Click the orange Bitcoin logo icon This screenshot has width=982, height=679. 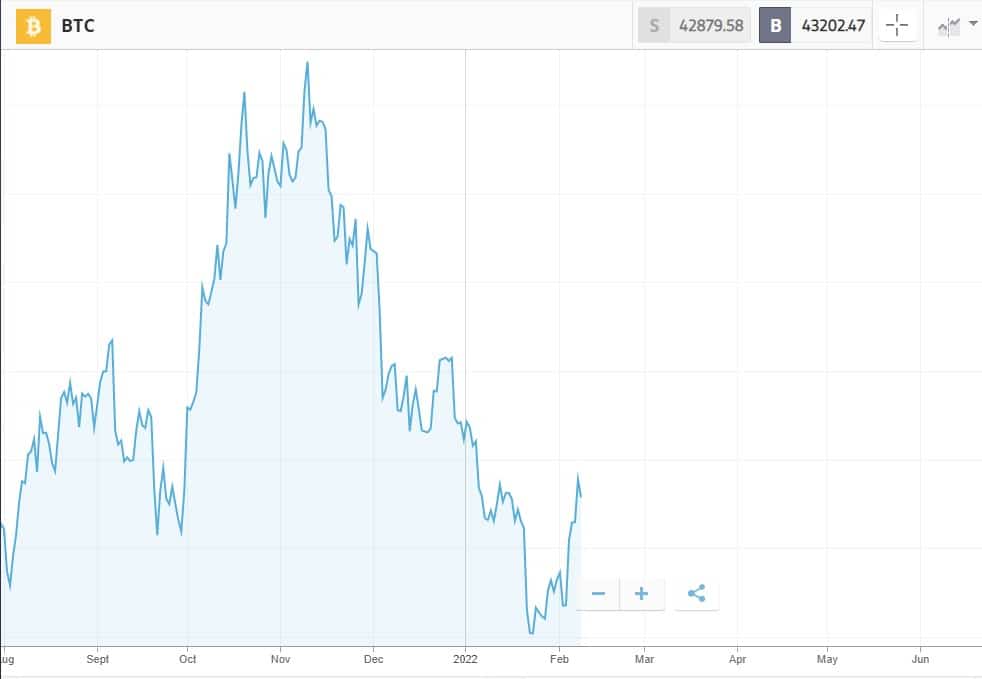click(33, 26)
